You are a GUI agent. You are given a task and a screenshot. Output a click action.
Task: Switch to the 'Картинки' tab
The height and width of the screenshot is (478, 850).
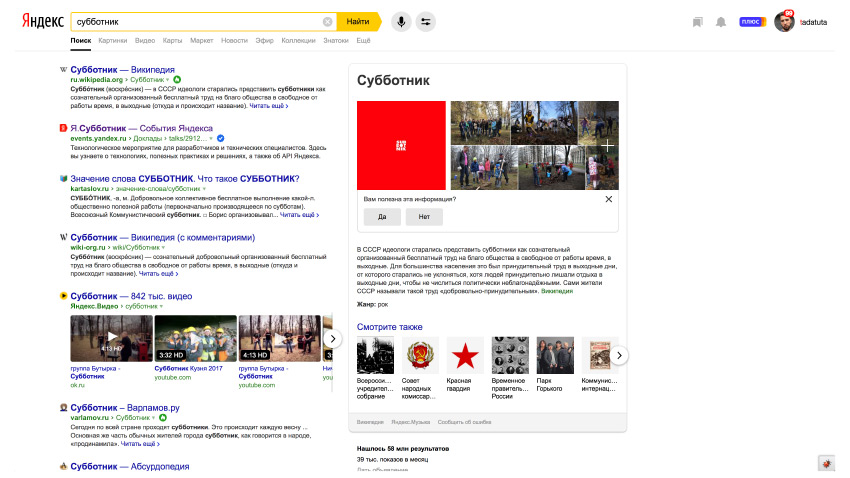tap(113, 41)
